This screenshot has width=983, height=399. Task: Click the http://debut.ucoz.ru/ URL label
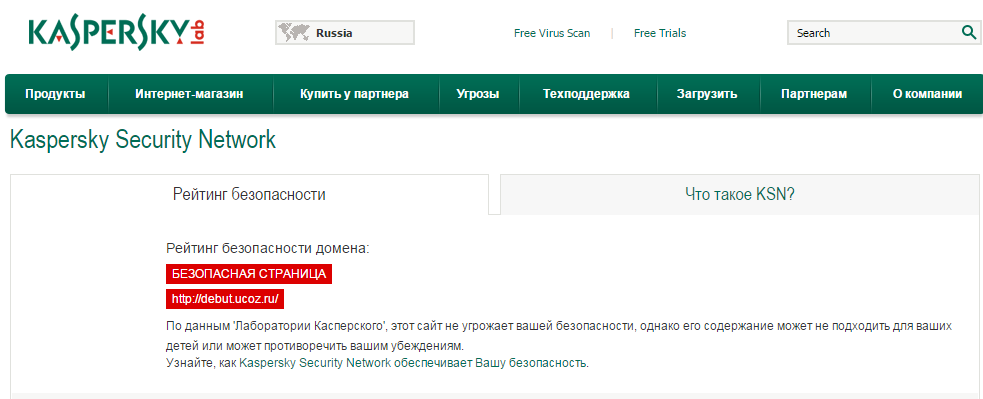coord(225,299)
